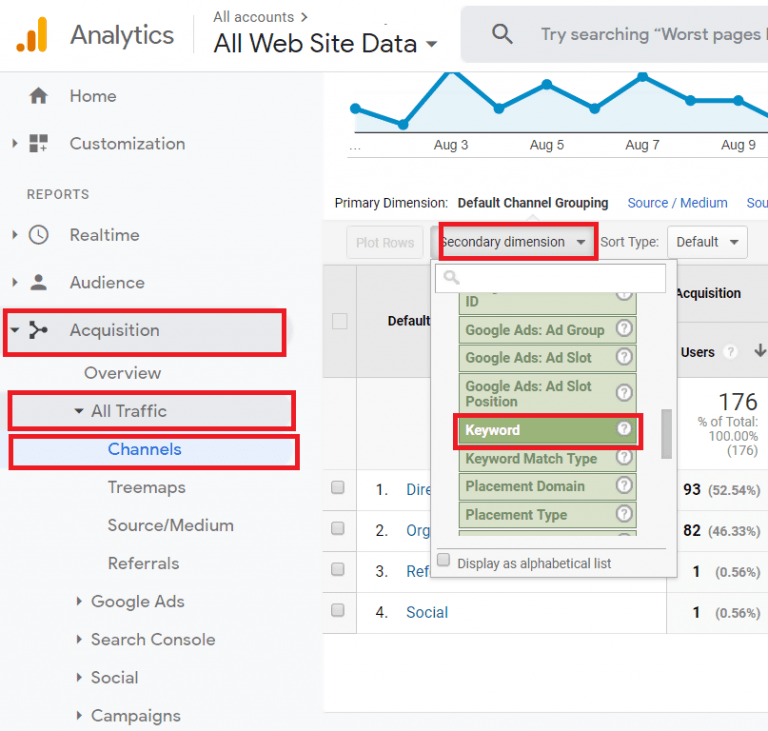
Task: Click the Customization dashboard icon
Action: tap(38, 144)
